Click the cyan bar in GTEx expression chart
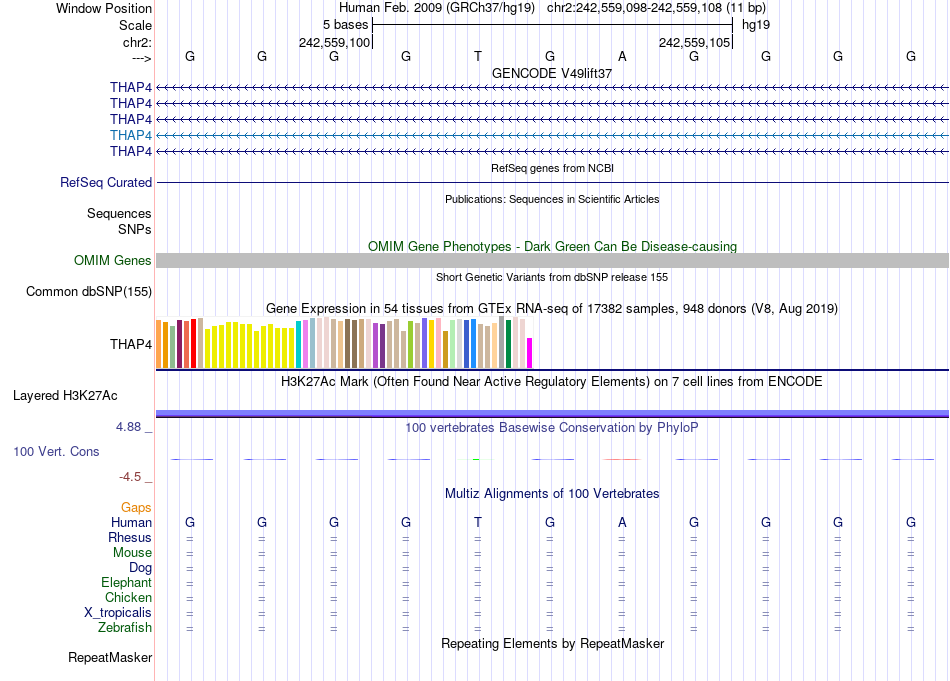This screenshot has height=681, width=950. (299, 344)
